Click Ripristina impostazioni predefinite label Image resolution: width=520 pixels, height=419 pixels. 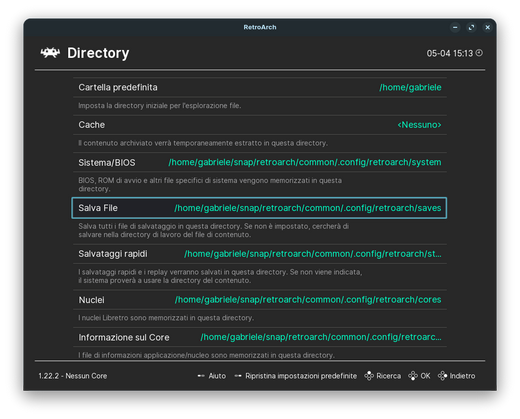(301, 376)
